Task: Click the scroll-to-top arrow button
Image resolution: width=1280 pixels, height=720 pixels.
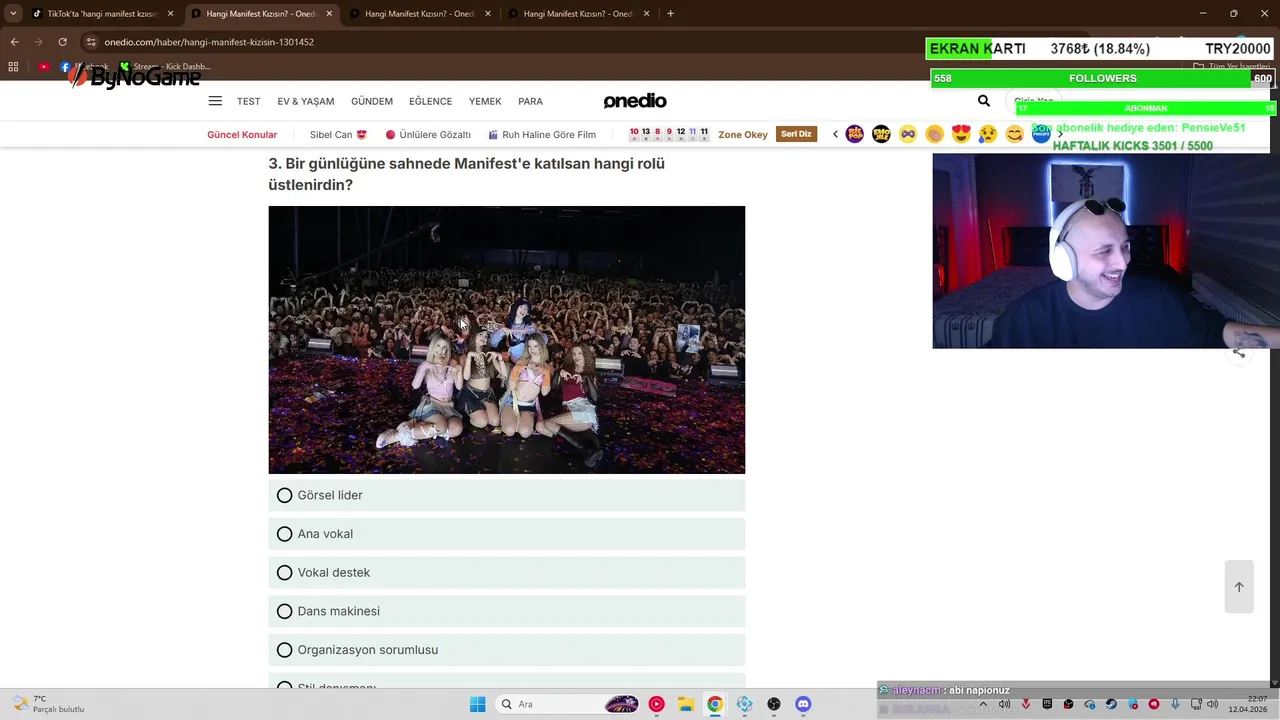Action: click(x=1239, y=587)
